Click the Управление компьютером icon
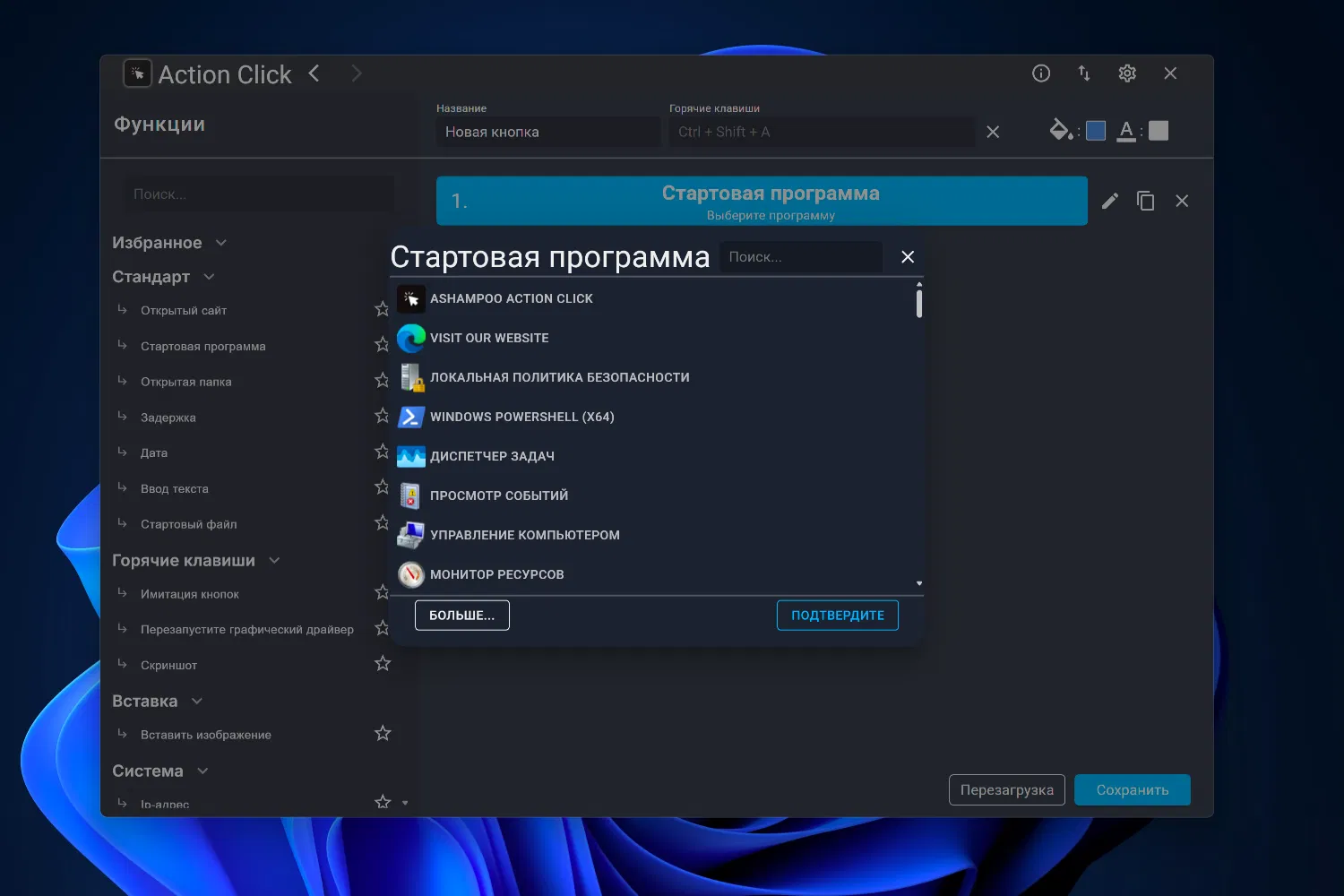This screenshot has height=896, width=1344. click(411, 536)
